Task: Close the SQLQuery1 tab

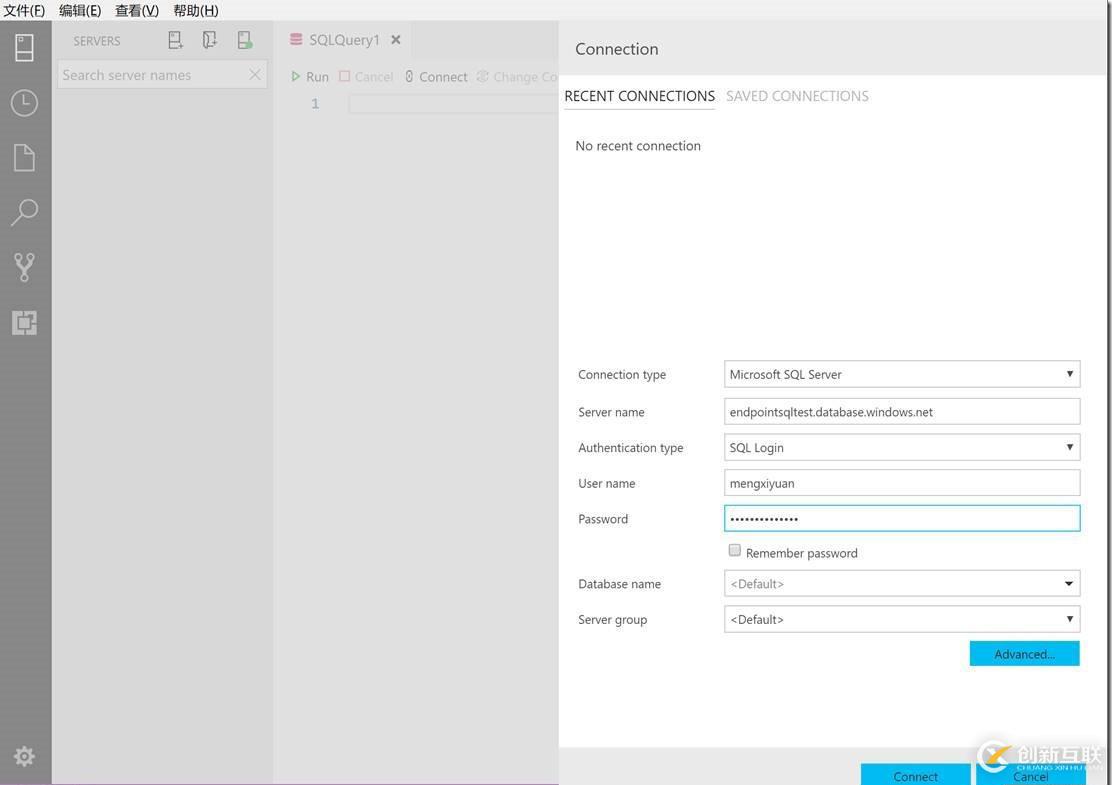Action: pos(396,40)
